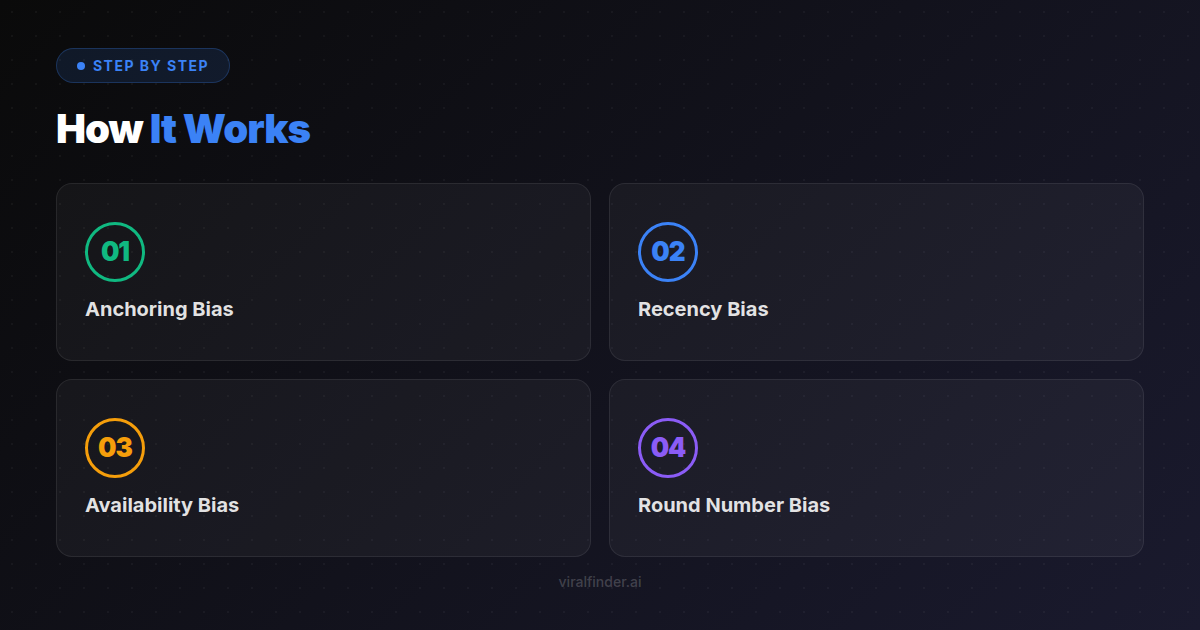Open the Recency Bias card
This screenshot has height=630, width=1200.
875,271
